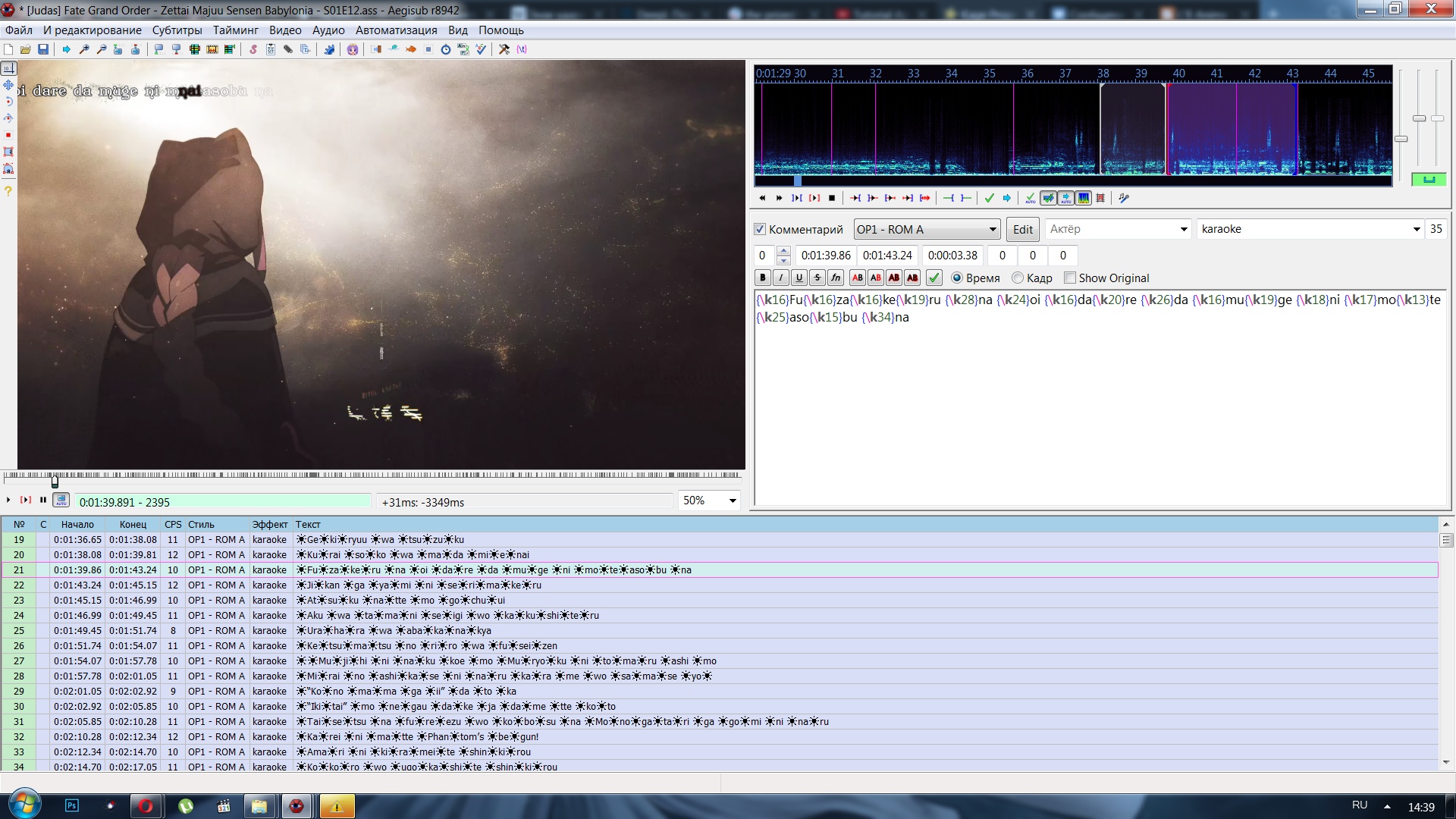Stop audio playback with the square button
Image resolution: width=1456 pixels, height=819 pixels.
[832, 198]
